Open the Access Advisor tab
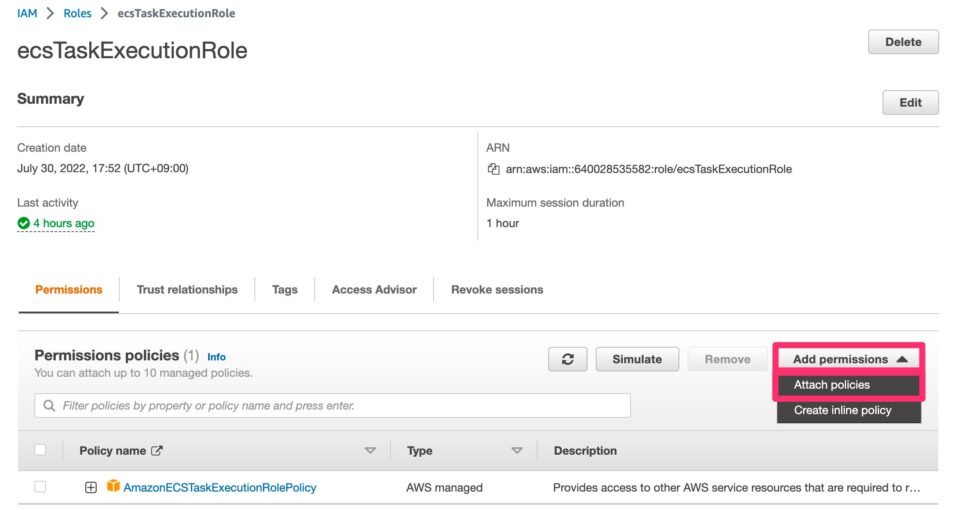Screen dimensions: 960x510 coord(374,289)
